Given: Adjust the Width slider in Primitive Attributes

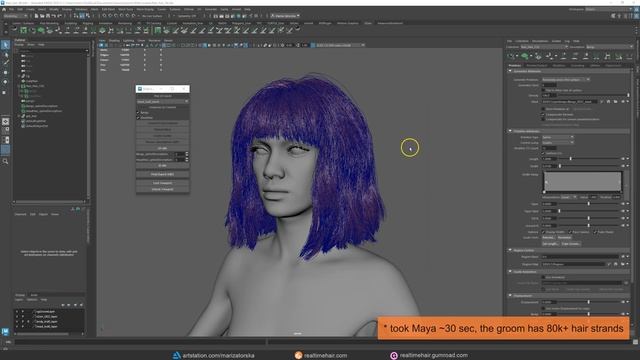Looking at the screenshot, I should point(589,166).
